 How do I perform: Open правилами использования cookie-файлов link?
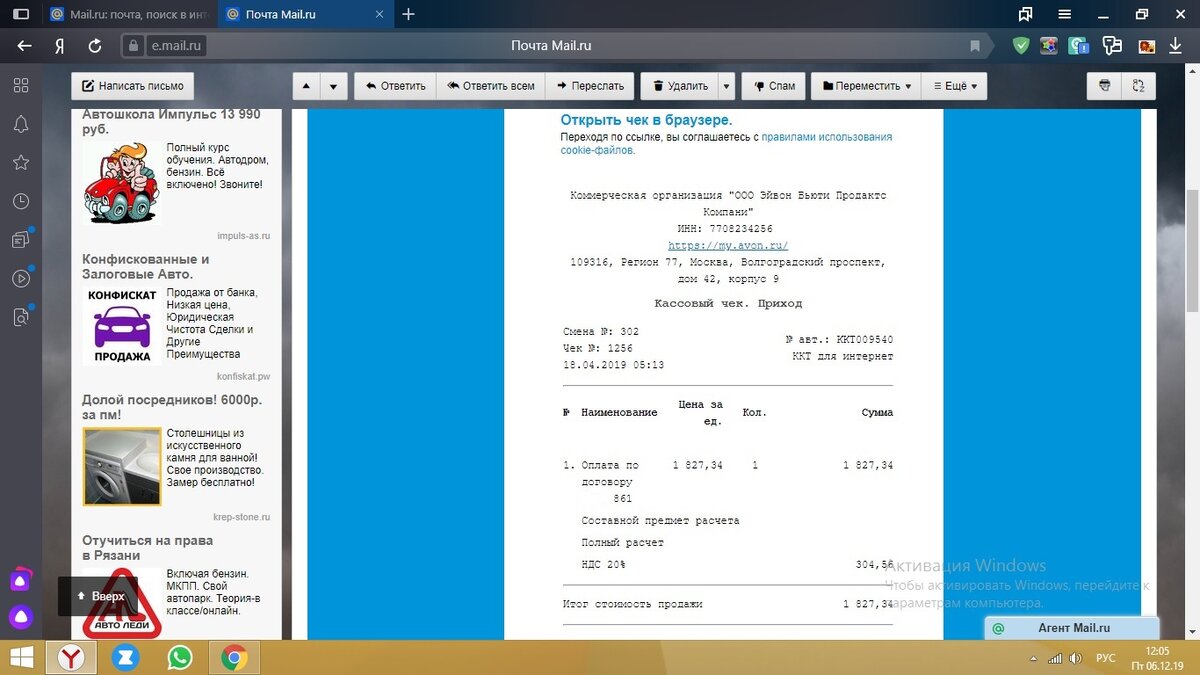tap(726, 143)
